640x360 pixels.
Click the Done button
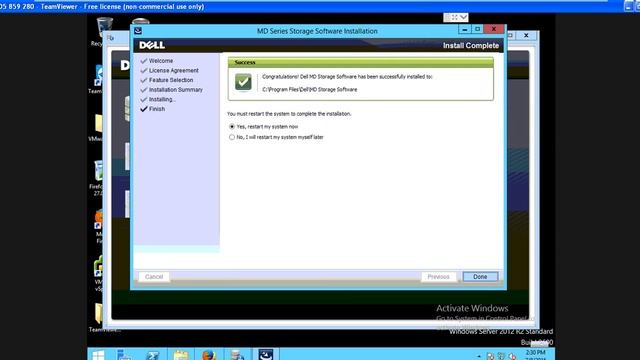[x=480, y=277]
